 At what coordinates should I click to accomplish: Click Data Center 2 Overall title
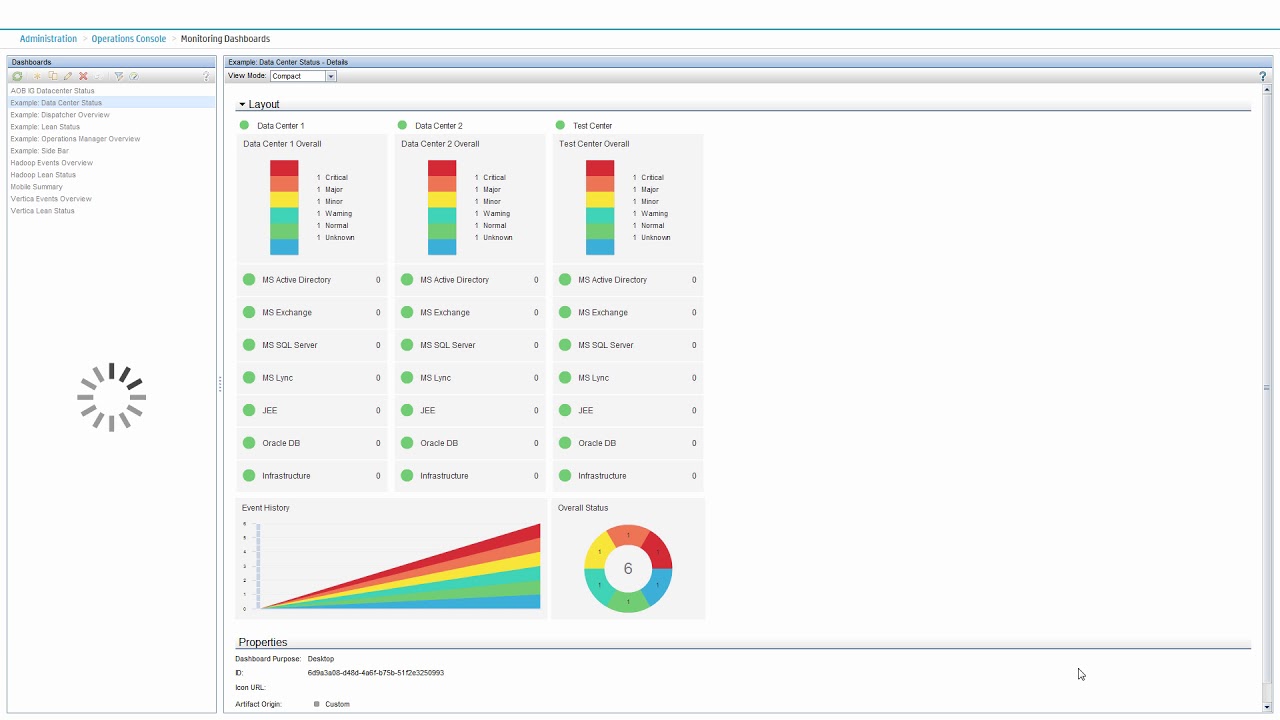tap(440, 144)
